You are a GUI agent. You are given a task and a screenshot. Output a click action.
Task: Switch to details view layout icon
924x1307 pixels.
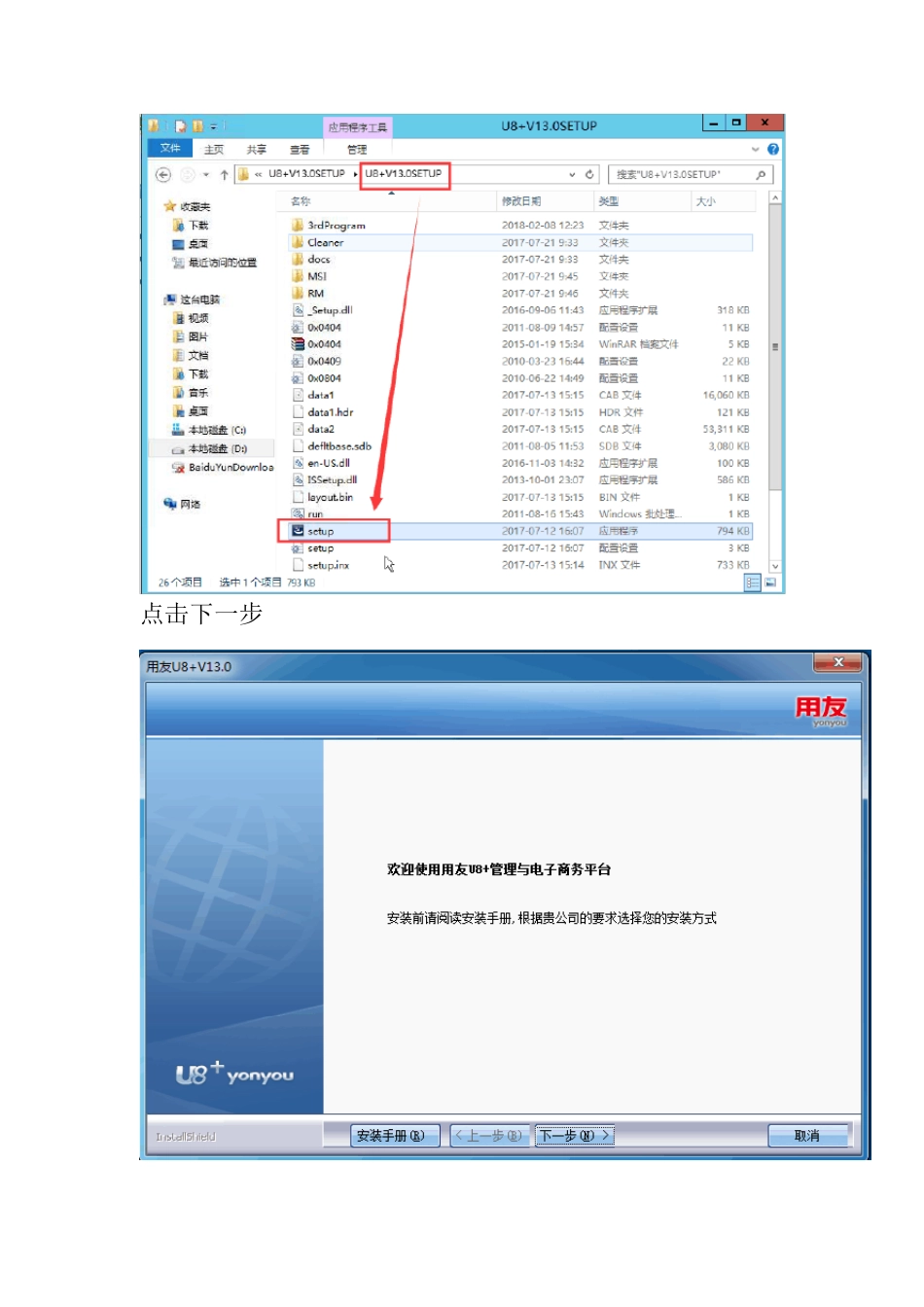(x=753, y=583)
